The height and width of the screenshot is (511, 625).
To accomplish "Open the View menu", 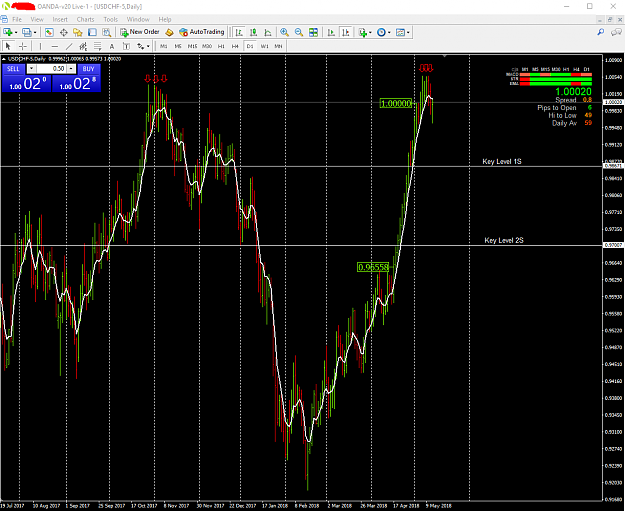I will 37,19.
